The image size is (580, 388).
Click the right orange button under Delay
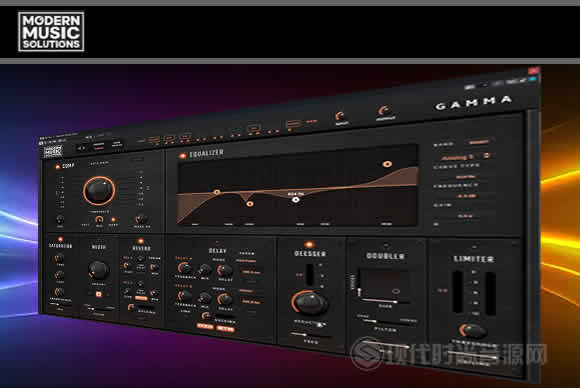[225, 328]
